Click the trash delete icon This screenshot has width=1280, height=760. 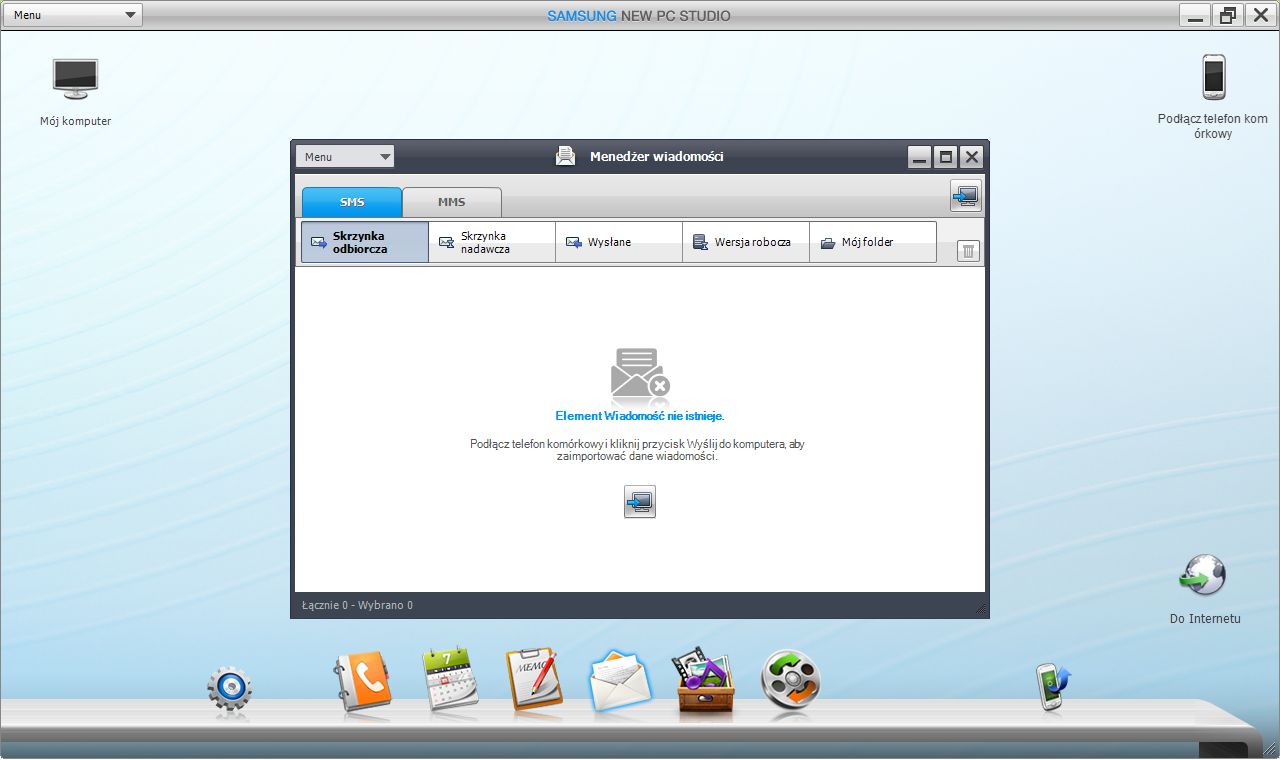[968, 251]
